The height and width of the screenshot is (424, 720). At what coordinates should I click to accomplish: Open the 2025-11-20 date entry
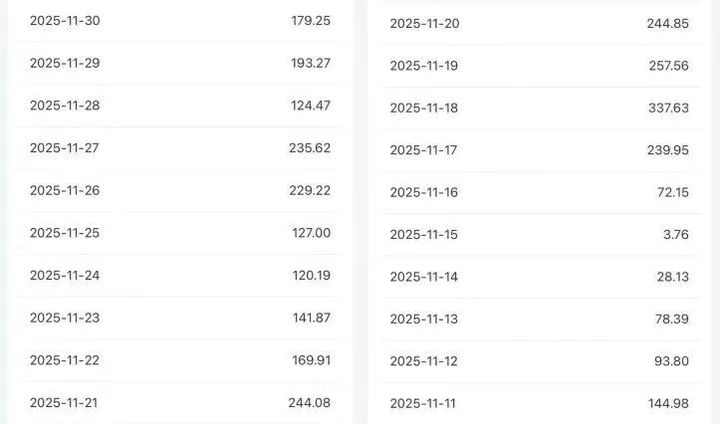tap(424, 23)
